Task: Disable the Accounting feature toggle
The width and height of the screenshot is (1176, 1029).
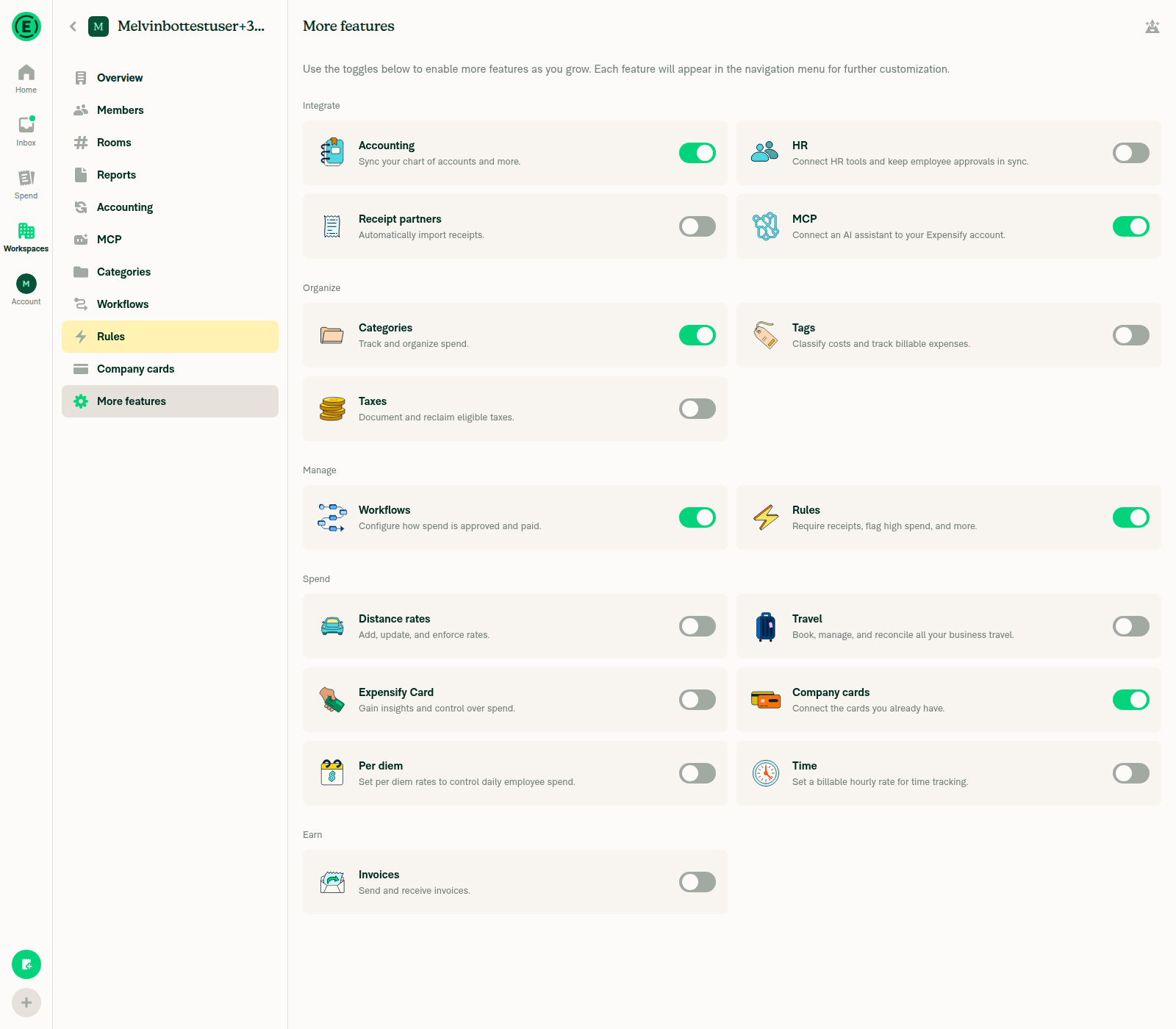Action: [x=698, y=153]
